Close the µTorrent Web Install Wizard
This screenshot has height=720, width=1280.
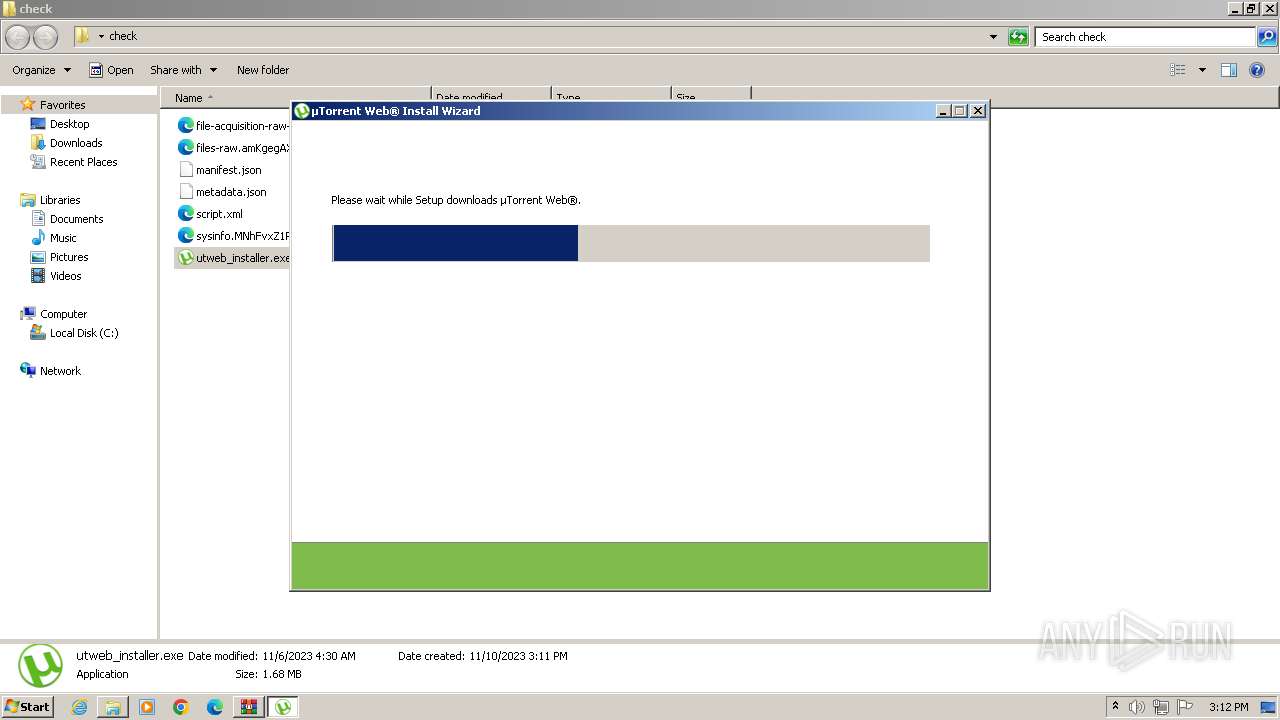tap(978, 111)
